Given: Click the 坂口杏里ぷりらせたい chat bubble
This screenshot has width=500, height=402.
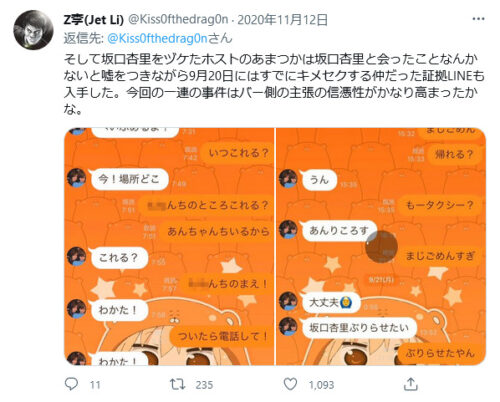Looking at the screenshot, I should (359, 328).
